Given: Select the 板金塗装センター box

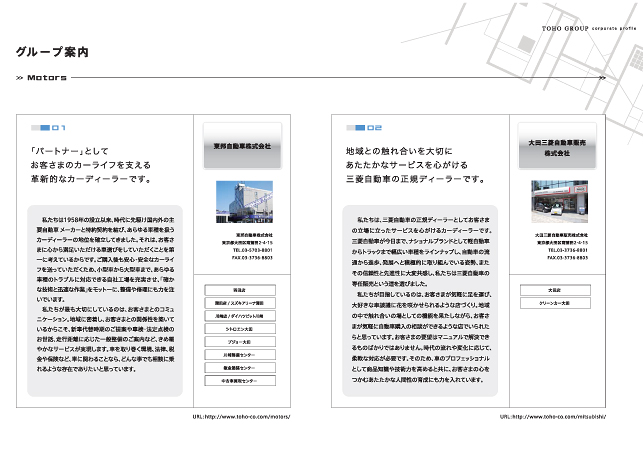Looking at the screenshot, I should tap(240, 368).
